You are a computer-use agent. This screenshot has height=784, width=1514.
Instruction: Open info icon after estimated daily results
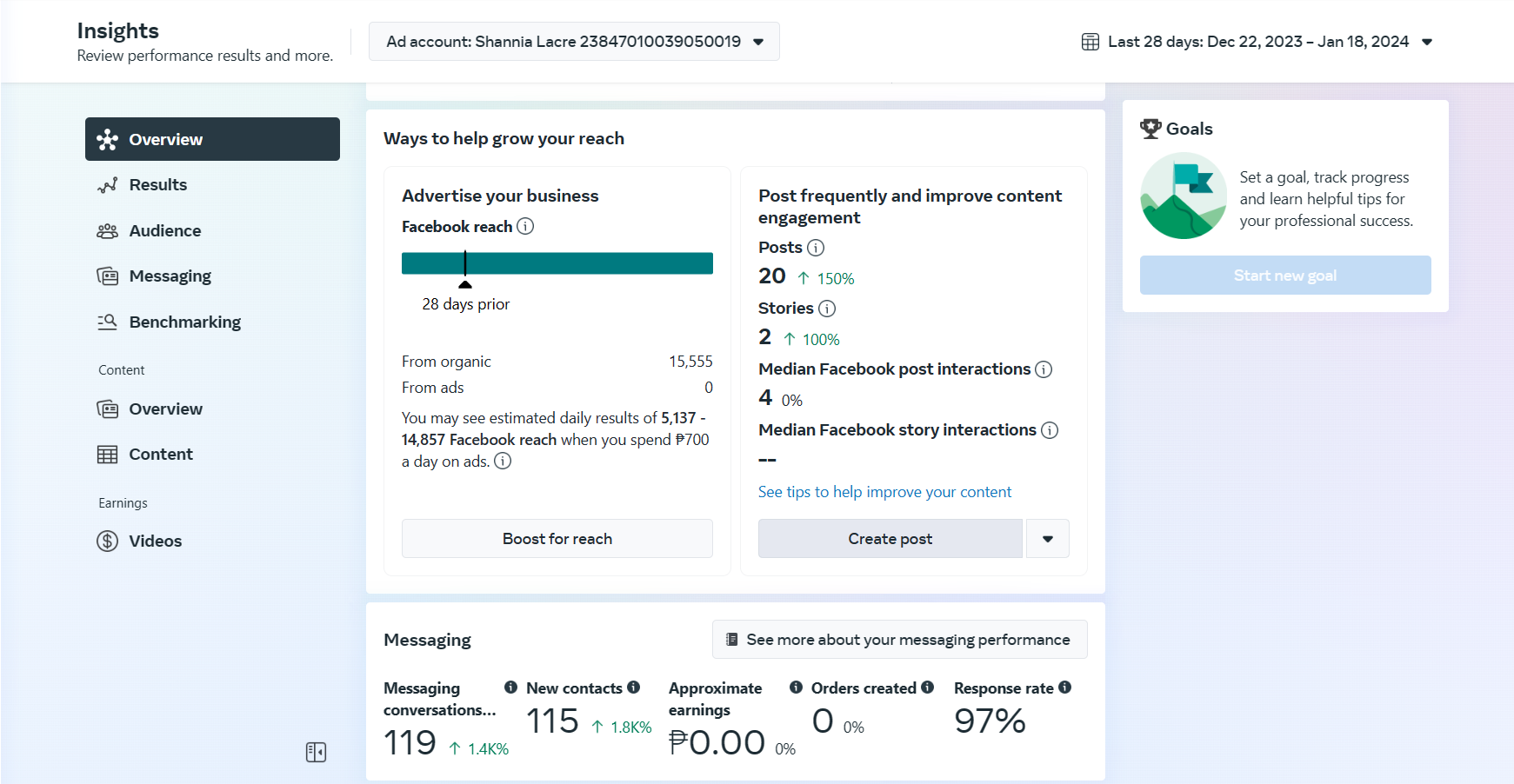pyautogui.click(x=503, y=461)
